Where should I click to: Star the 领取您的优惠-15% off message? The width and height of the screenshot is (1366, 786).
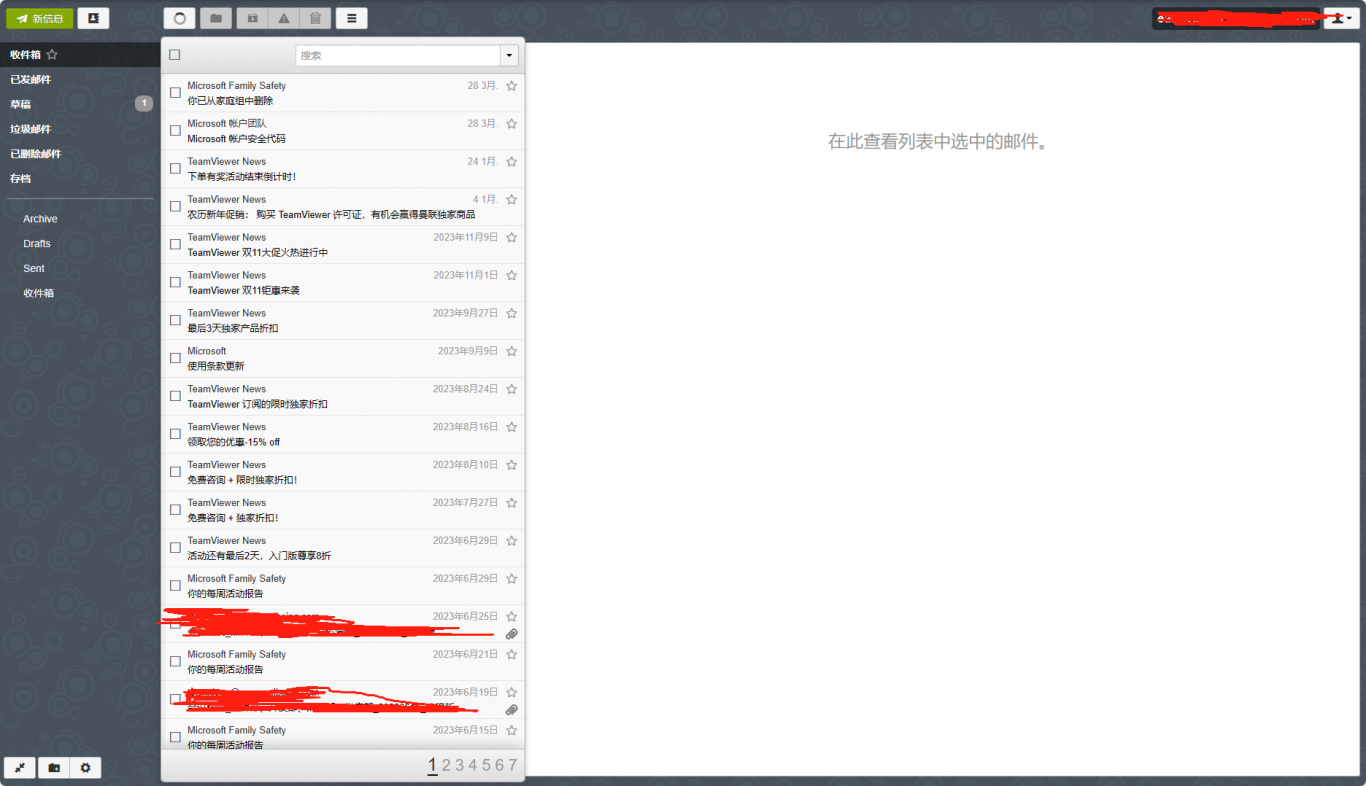(511, 427)
